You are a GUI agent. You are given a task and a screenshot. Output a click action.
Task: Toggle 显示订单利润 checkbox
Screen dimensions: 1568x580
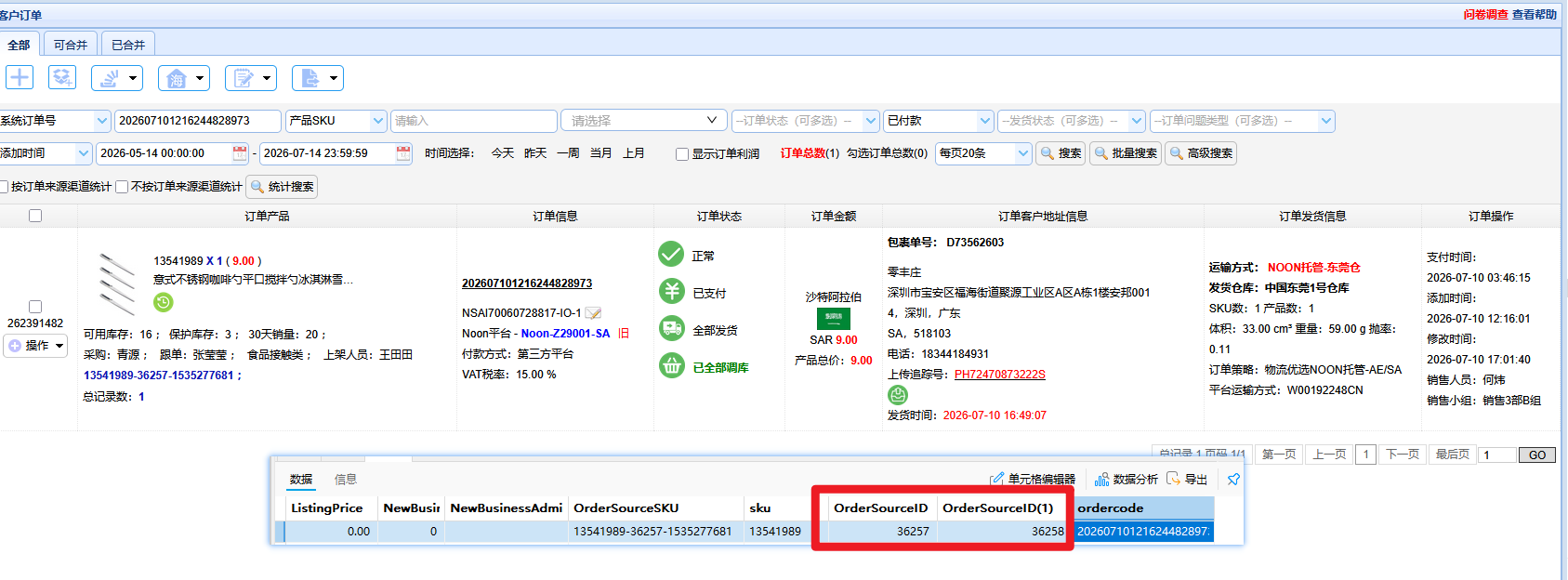pyautogui.click(x=682, y=154)
